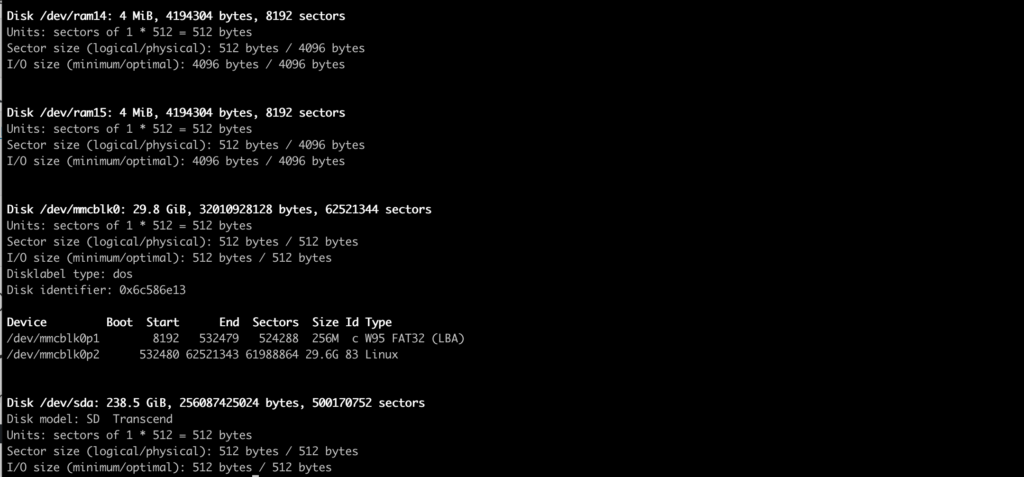This screenshot has width=1024, height=477.
Task: Click the End column header
Action: (229, 322)
